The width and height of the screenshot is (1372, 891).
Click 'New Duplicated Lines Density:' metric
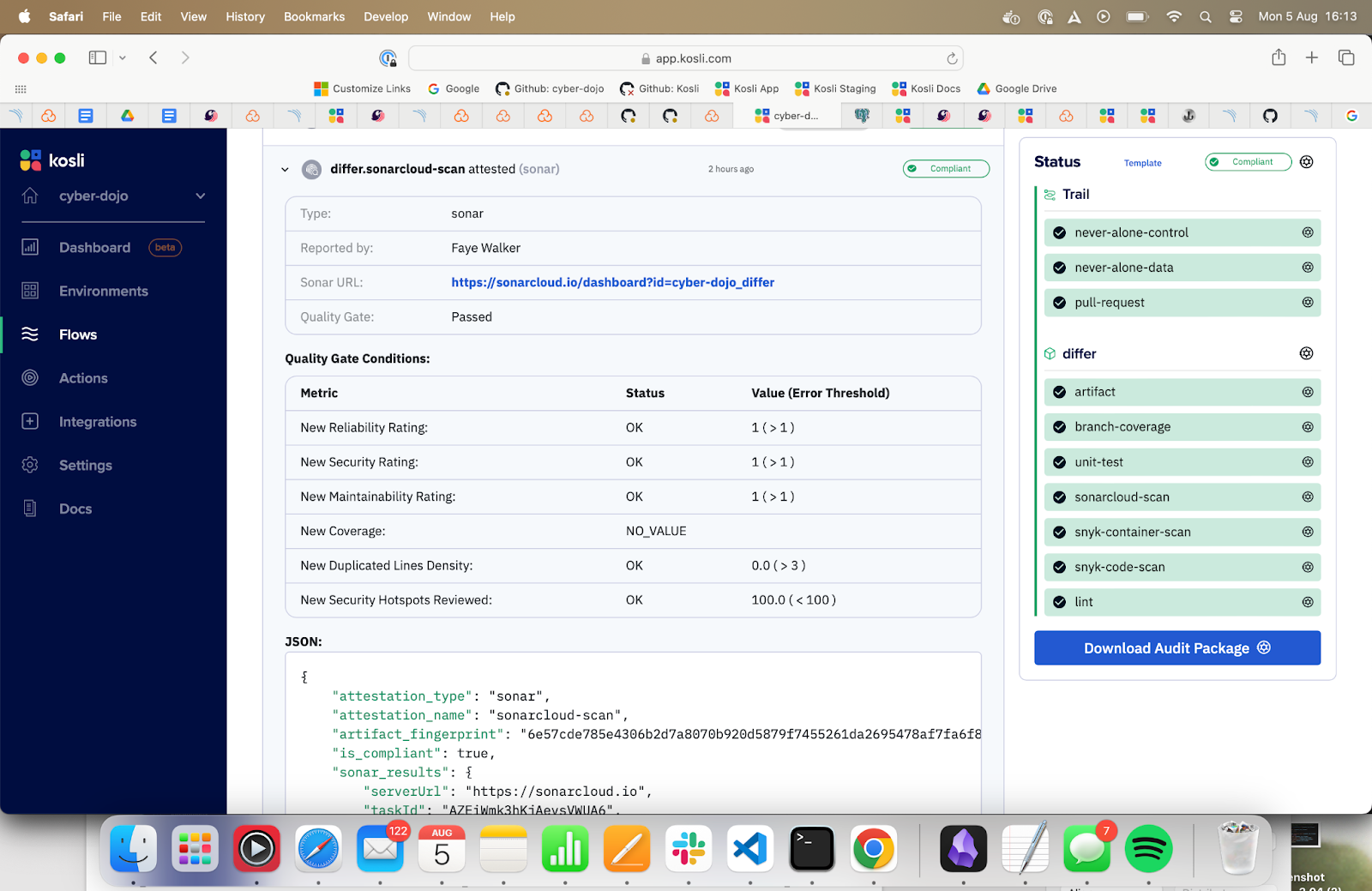pyautogui.click(x=386, y=565)
